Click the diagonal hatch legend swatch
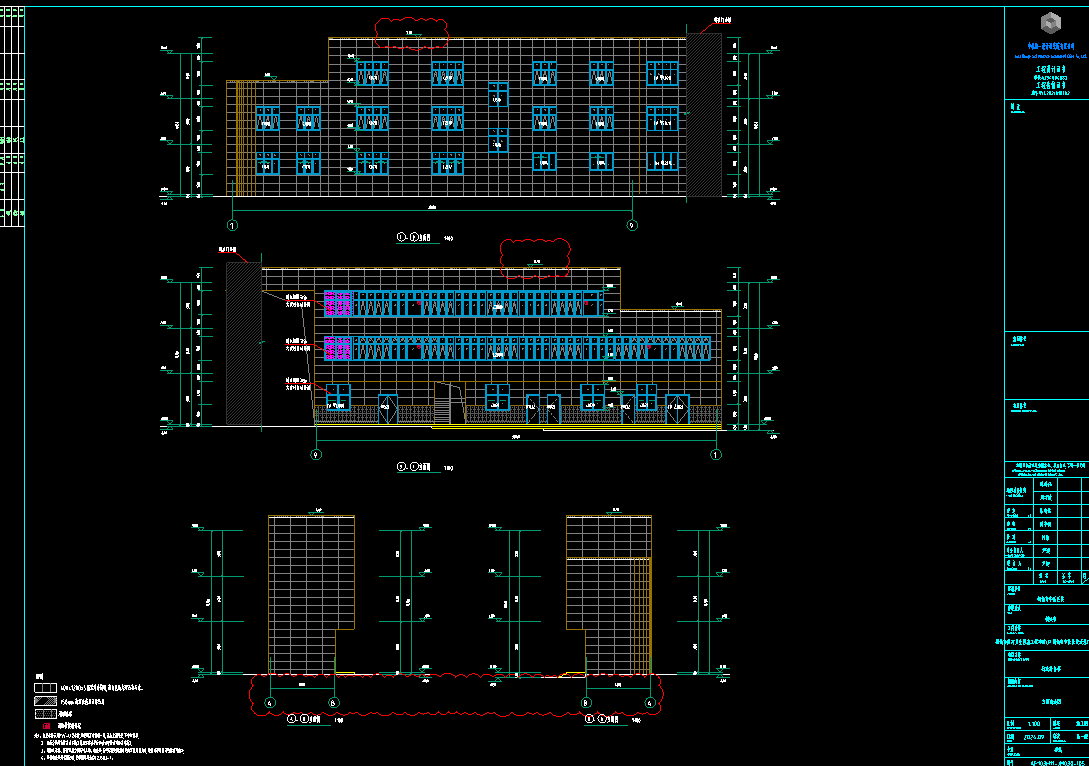Viewport: 1089px width, 766px height. pos(45,701)
